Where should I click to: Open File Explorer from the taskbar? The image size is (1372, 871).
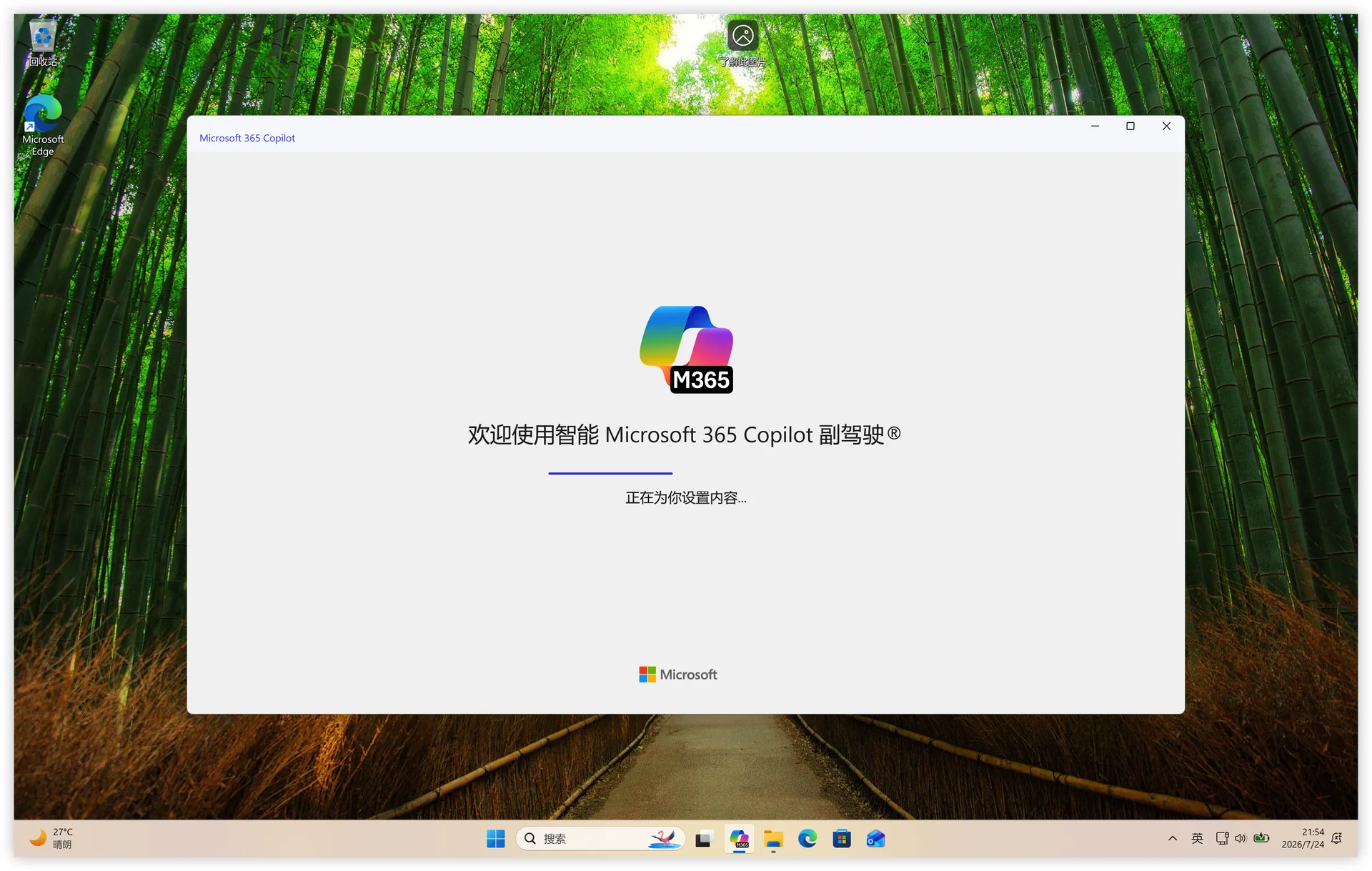pos(773,839)
